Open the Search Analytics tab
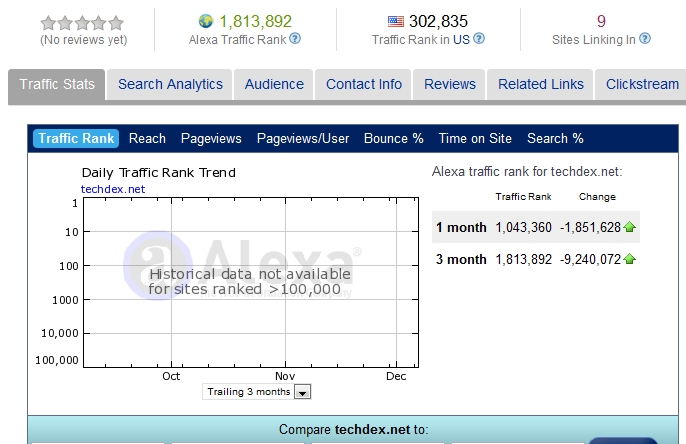Viewport: 686px width, 444px height. click(x=170, y=84)
